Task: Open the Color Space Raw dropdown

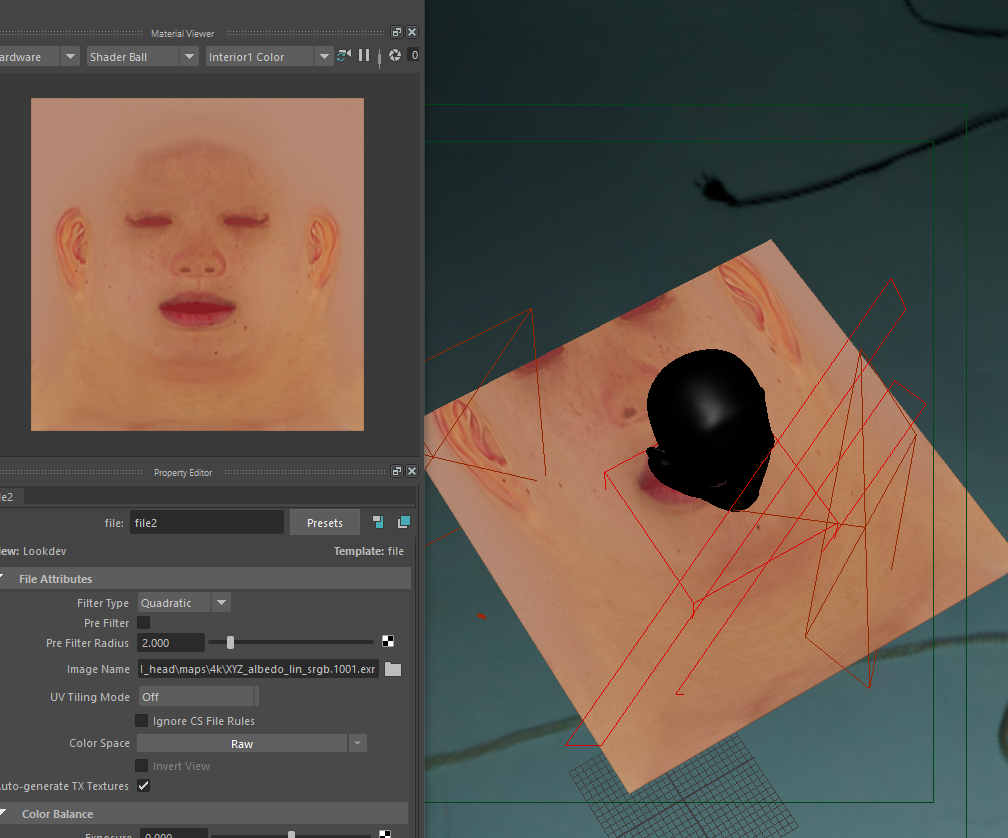Action: click(x=252, y=744)
